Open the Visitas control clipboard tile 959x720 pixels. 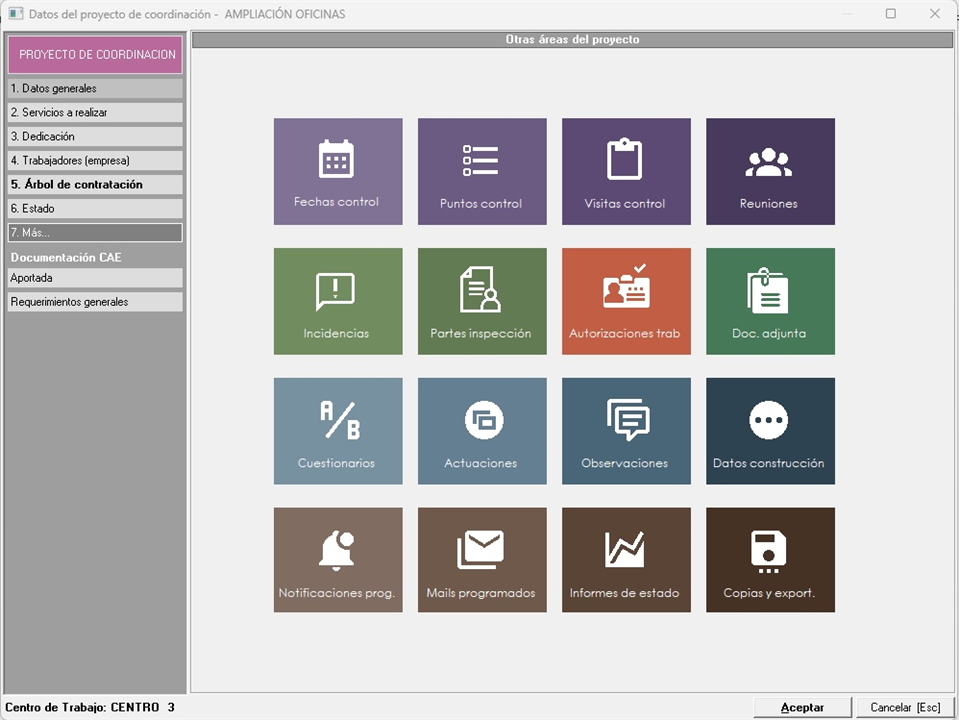click(x=626, y=171)
